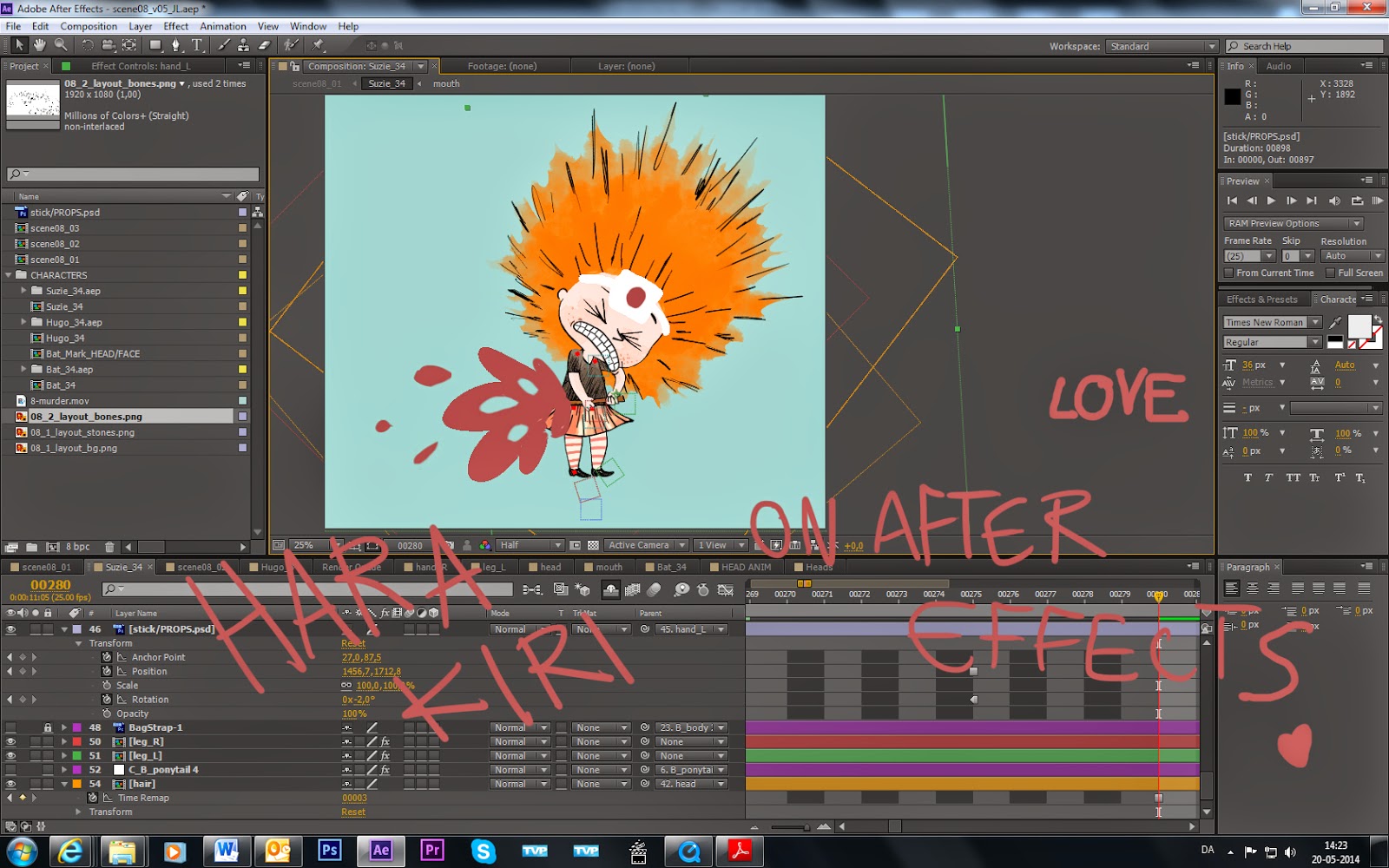Create a new folder in Project panel
The height and width of the screenshot is (868, 1389).
[31, 547]
